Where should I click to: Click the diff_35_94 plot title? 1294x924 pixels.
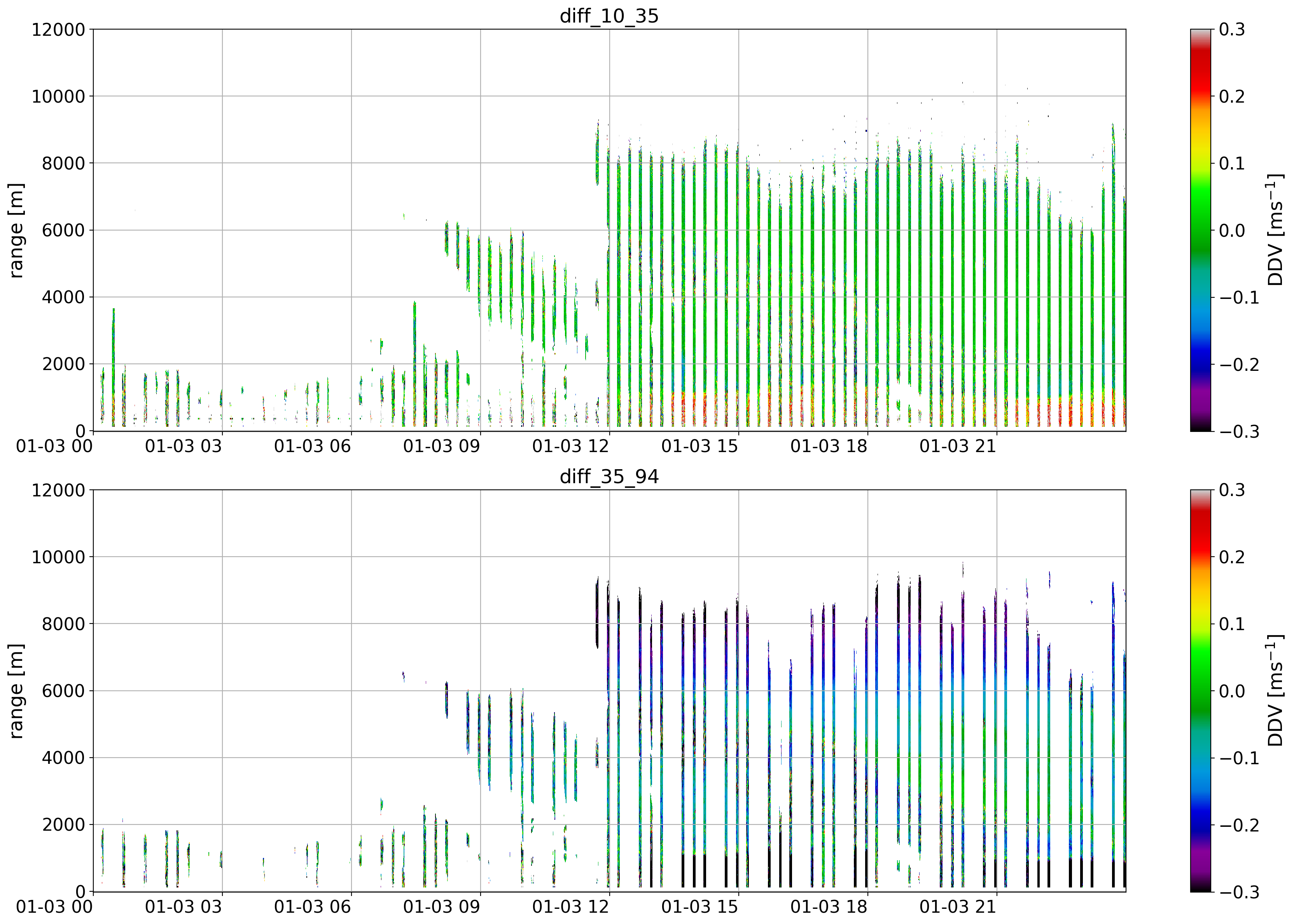click(x=609, y=476)
